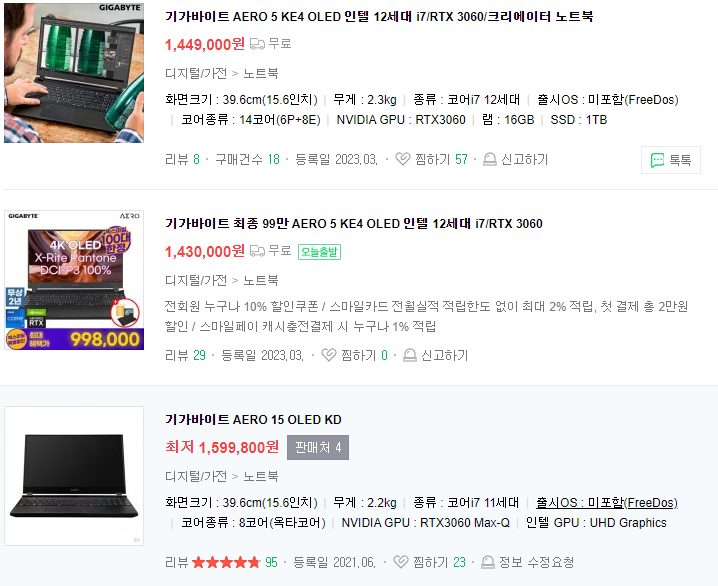Click the 오늘출발 badge
718x586 pixels.
(x=319, y=252)
